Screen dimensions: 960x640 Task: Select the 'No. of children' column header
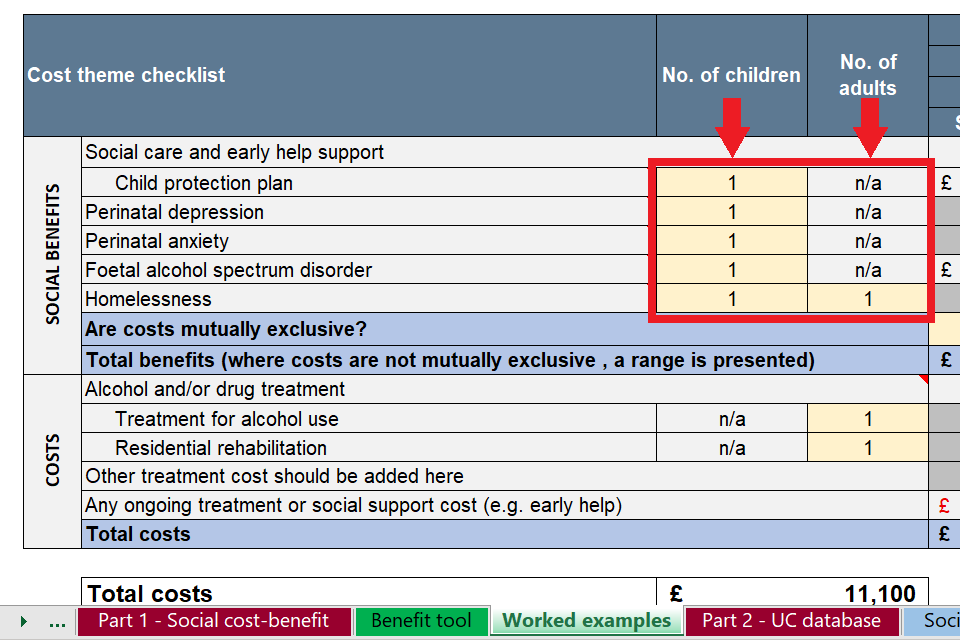[x=732, y=76]
